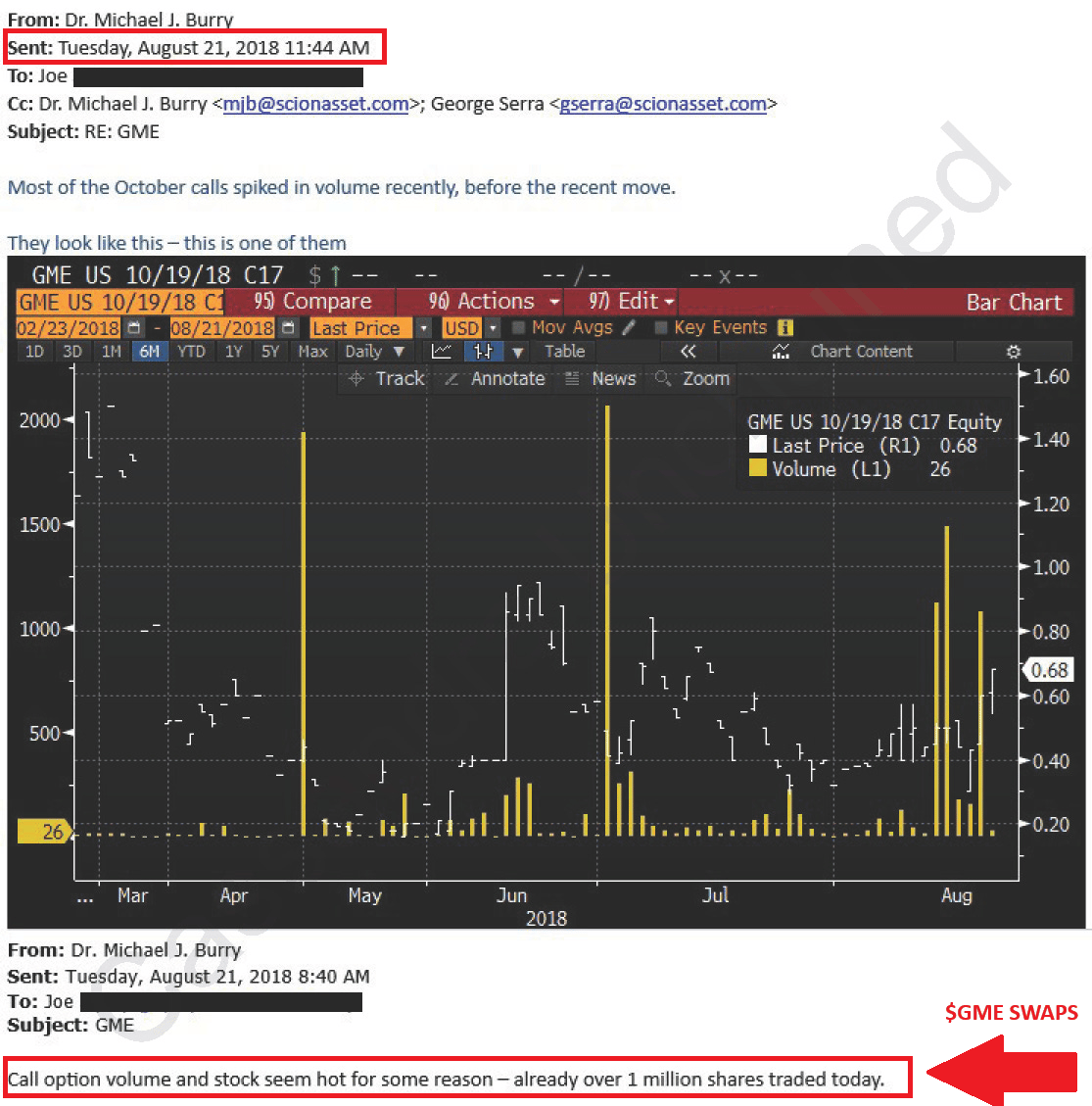Image resolution: width=1092 pixels, height=1106 pixels.
Task: Click the 2000 volume axis label
Action: (39, 420)
